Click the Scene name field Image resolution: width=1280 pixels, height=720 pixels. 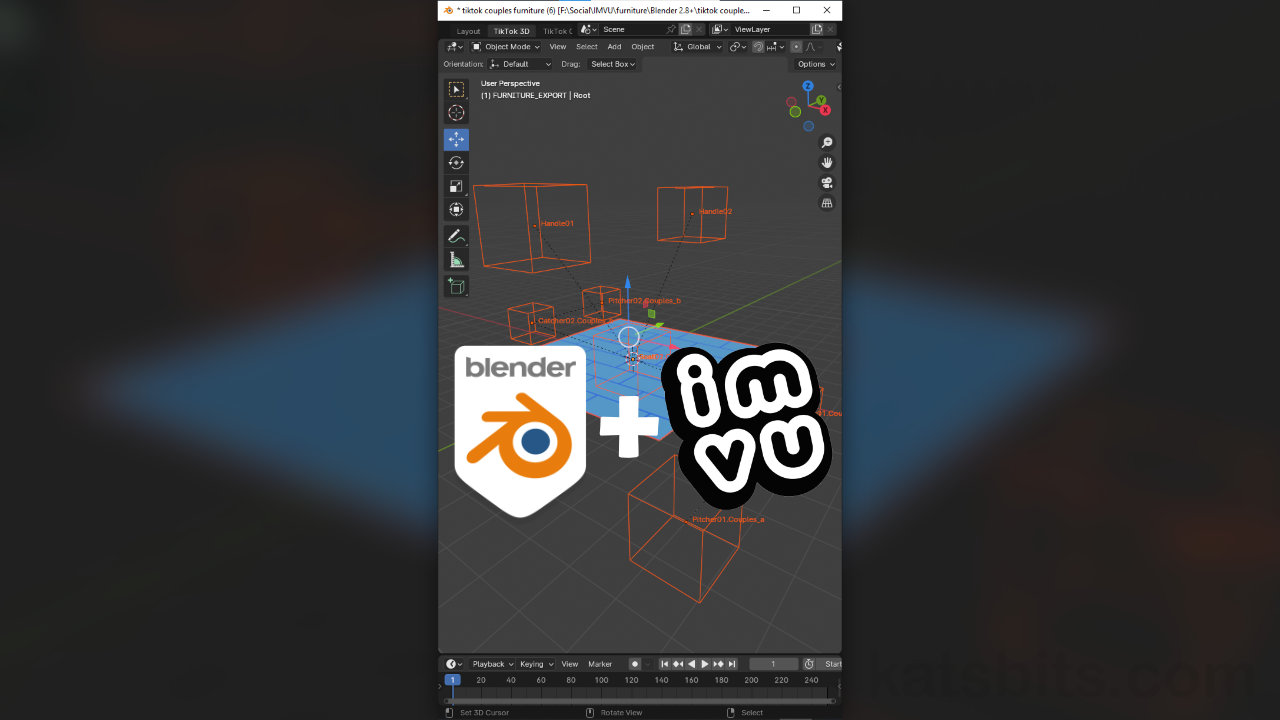pos(632,30)
